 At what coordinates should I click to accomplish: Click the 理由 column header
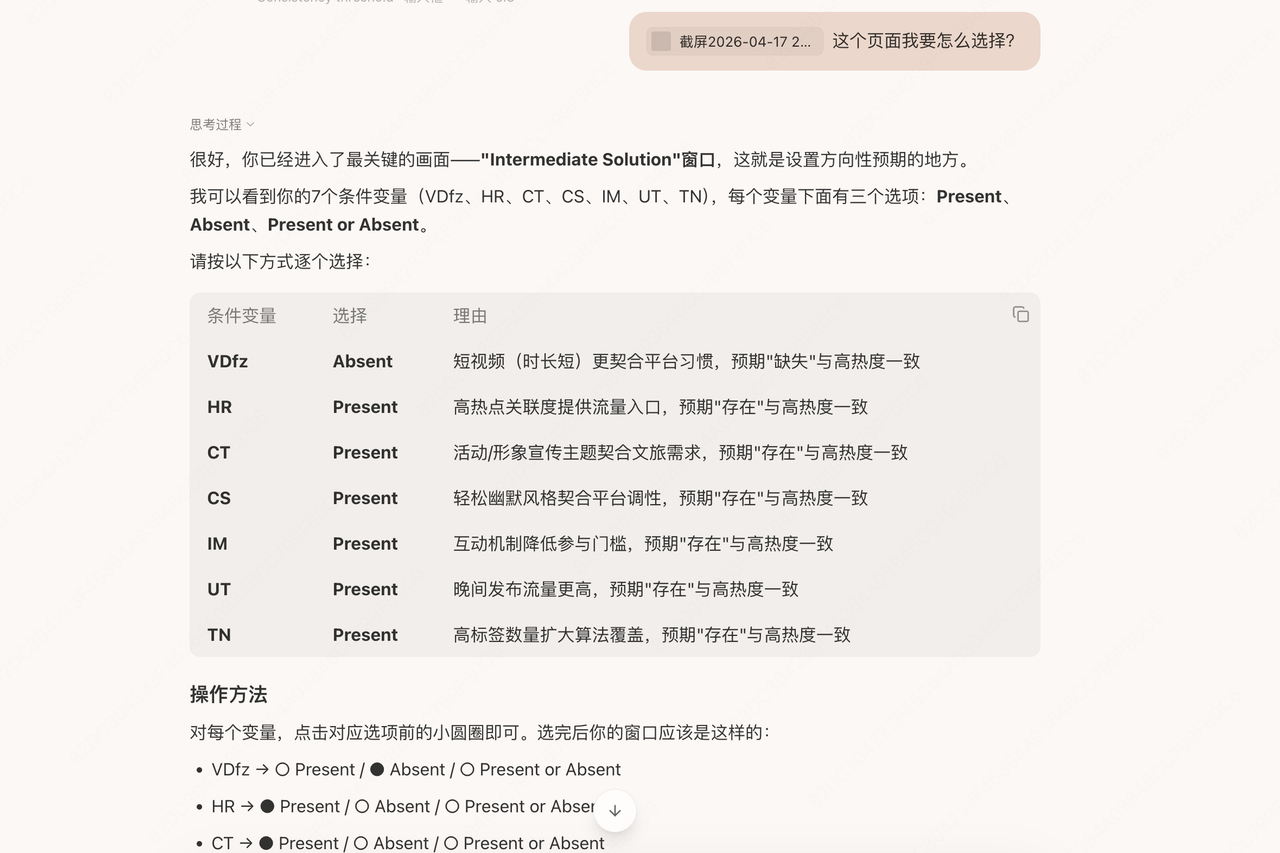470,316
